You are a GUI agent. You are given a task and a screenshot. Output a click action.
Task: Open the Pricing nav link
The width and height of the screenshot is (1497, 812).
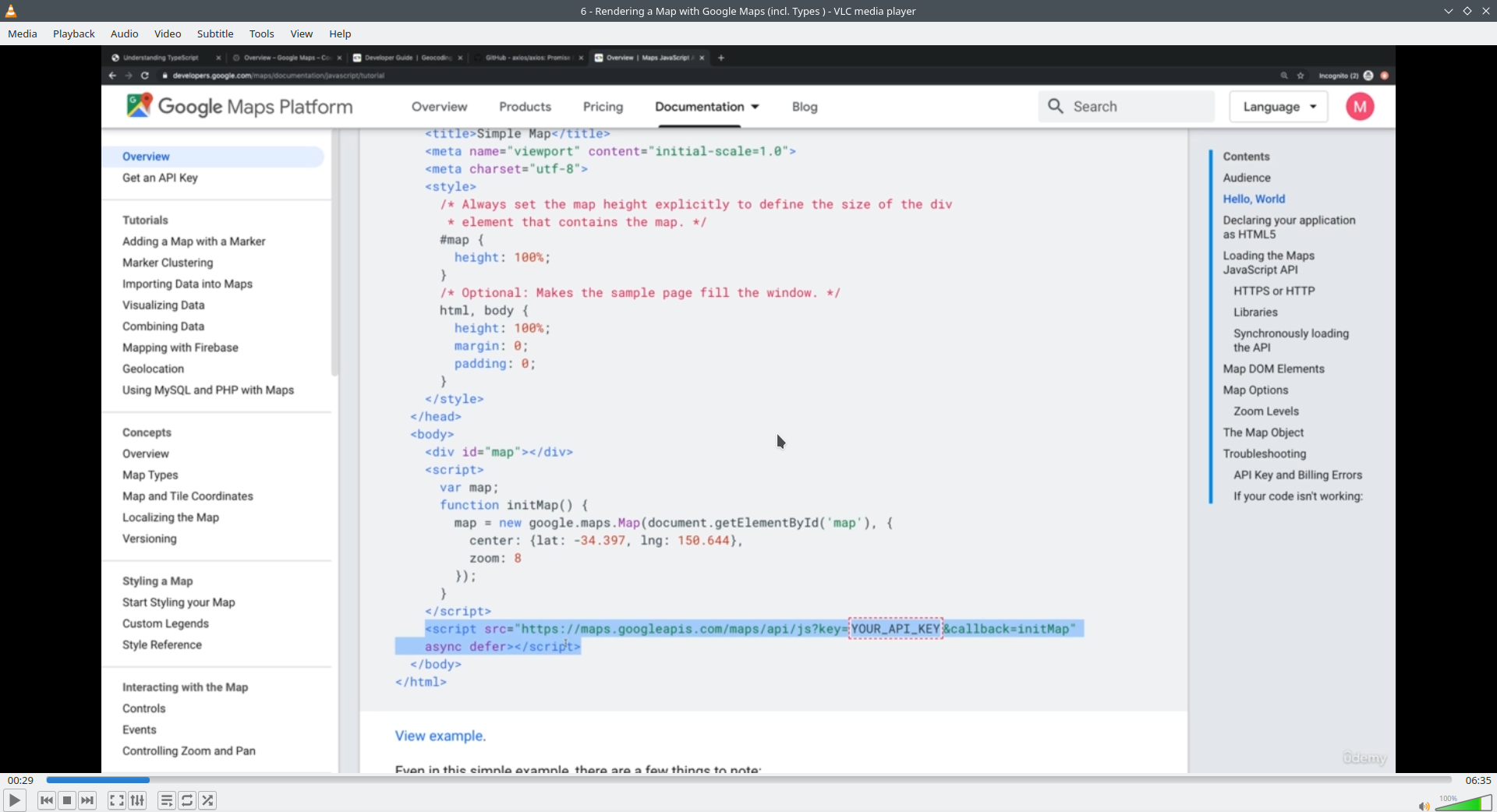click(603, 107)
